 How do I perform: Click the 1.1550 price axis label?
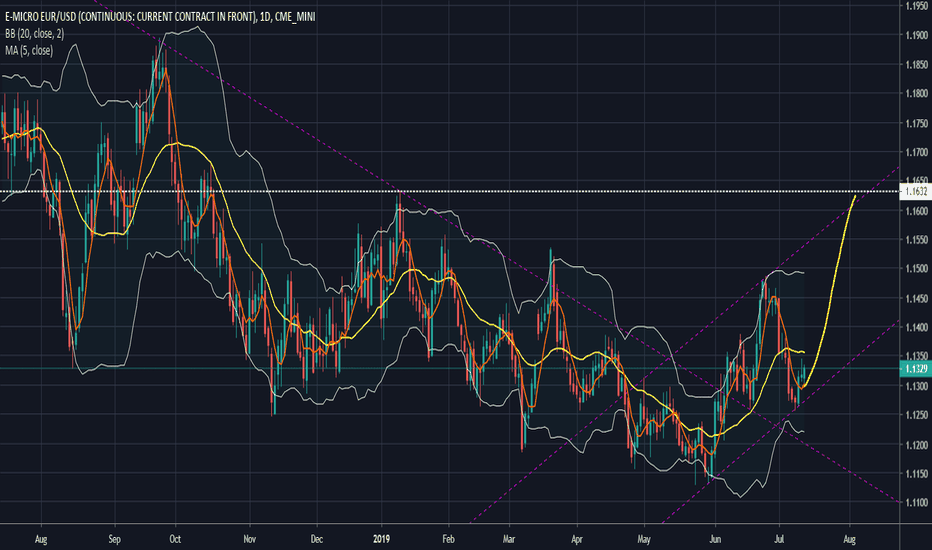pos(917,240)
